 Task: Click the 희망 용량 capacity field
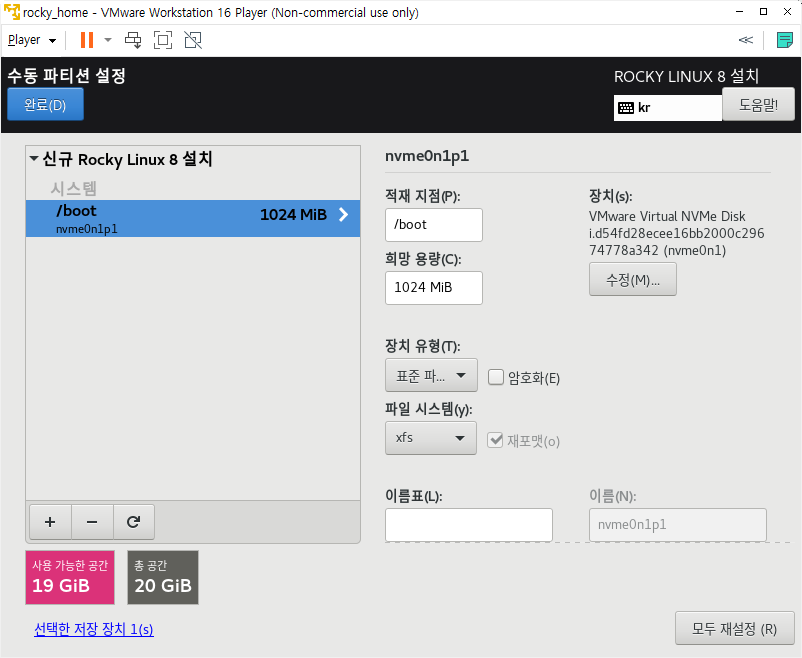pyautogui.click(x=434, y=288)
